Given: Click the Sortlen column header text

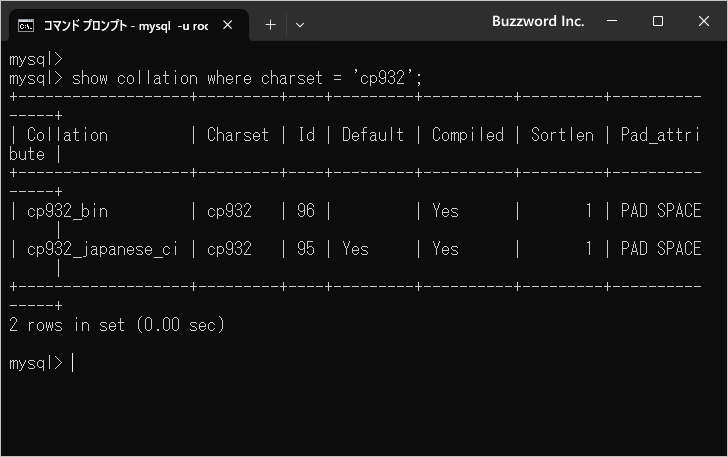Looking at the screenshot, I should click(562, 135).
